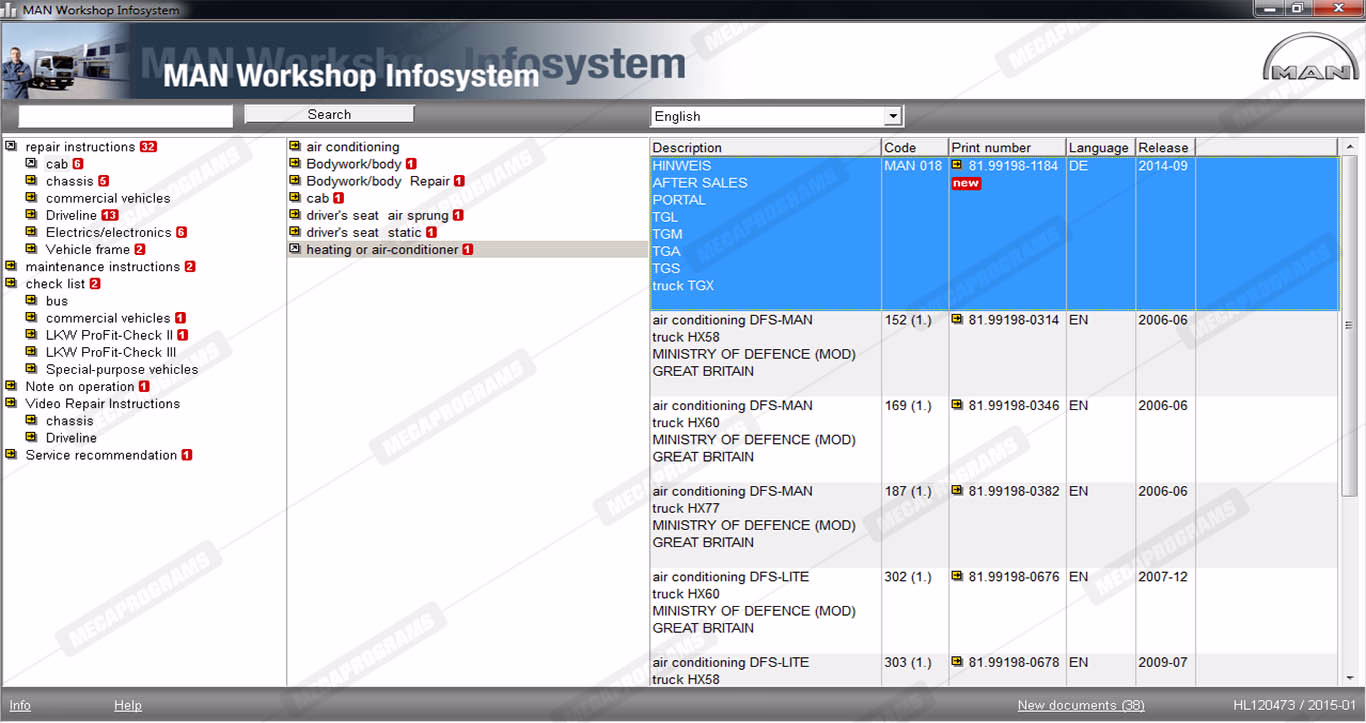Click code cell 303 (1.)
Viewport: 1366px width, 723px height.
[x=907, y=662]
